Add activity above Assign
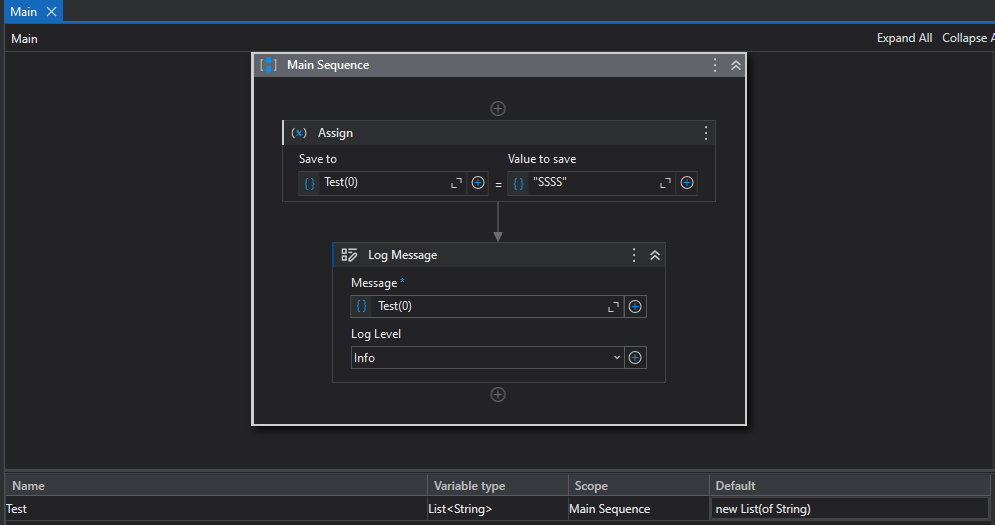 (498, 109)
